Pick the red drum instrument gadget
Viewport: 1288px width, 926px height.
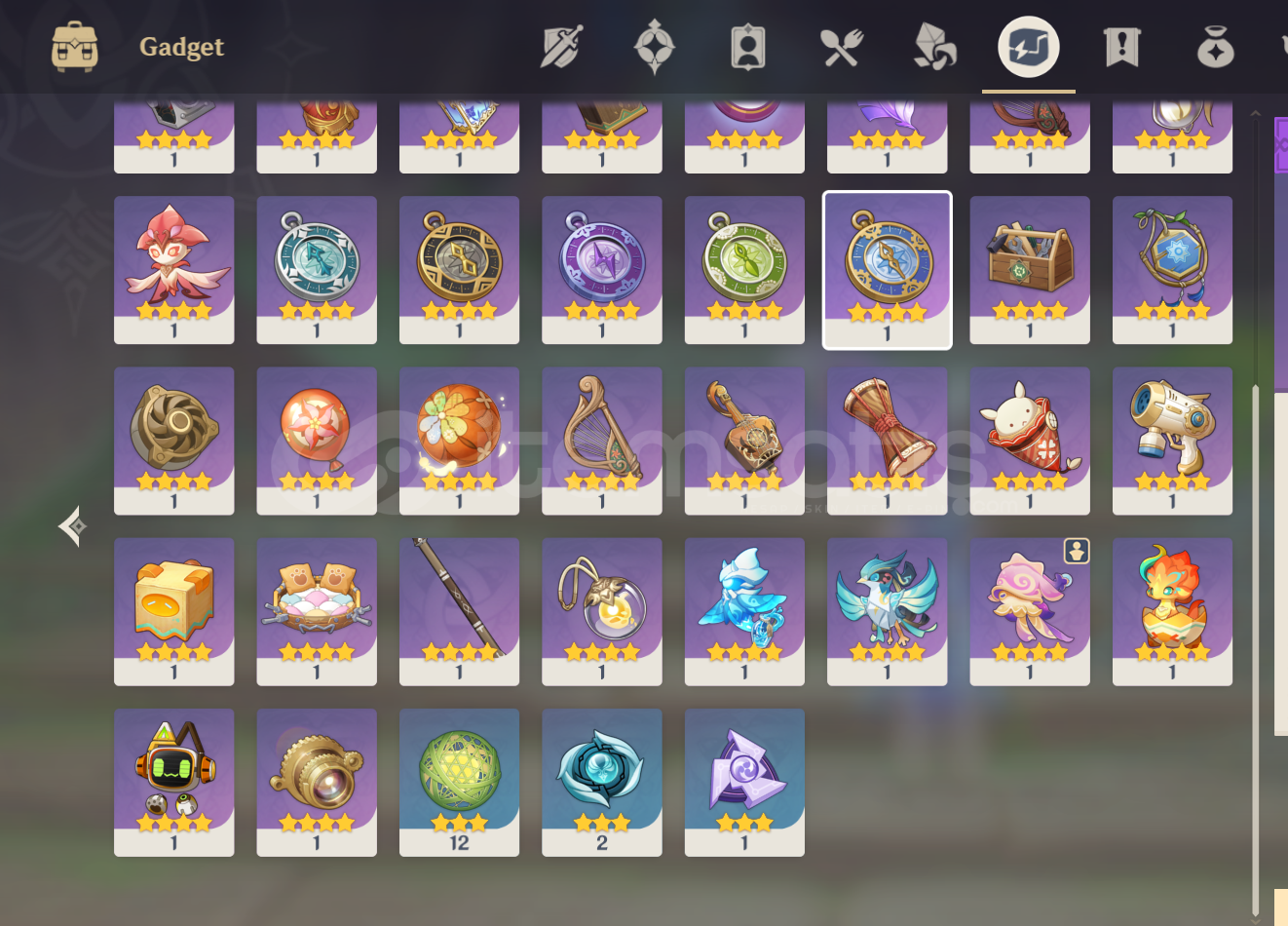pos(888,441)
